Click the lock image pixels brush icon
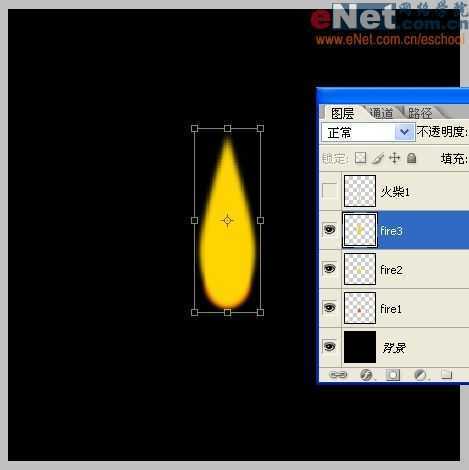Viewport: 469px width, 470px height. point(378,158)
